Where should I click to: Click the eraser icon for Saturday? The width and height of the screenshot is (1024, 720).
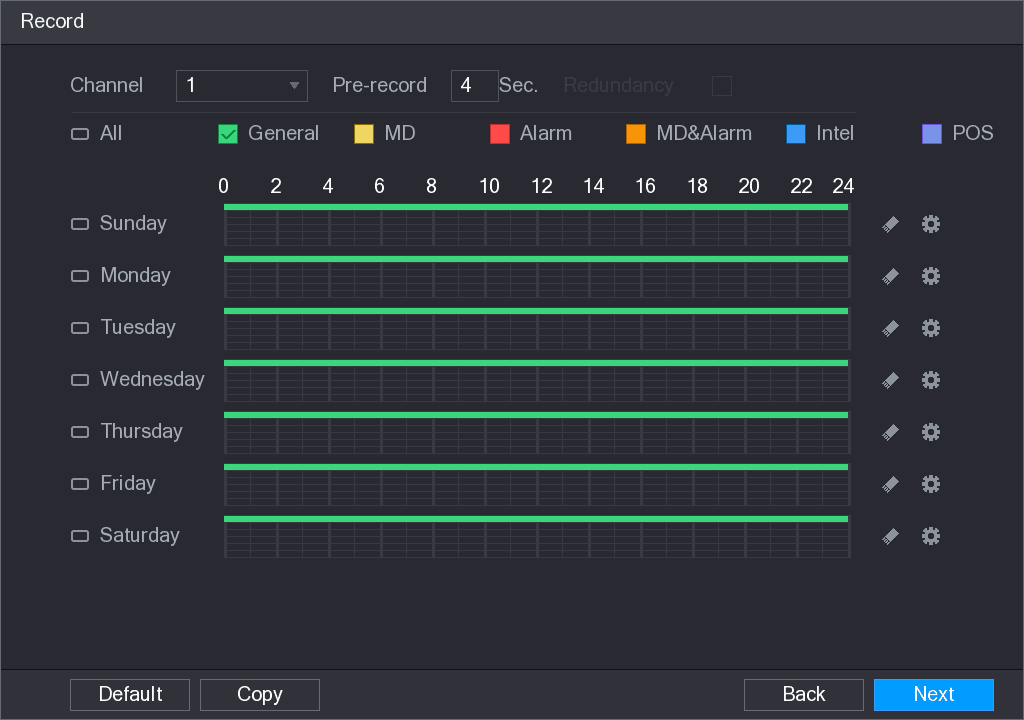click(890, 536)
